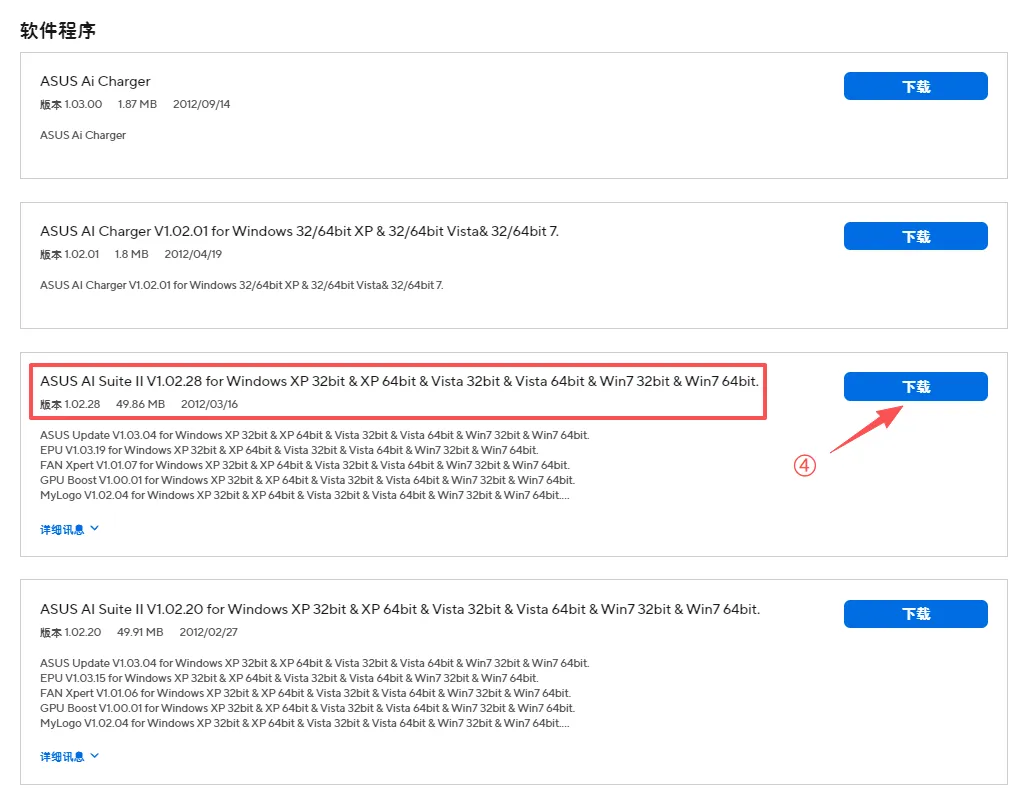This screenshot has width=1029, height=798.
Task: Expand 详细讯息 under AI Suite II V1.02.20
Action: click(69, 757)
